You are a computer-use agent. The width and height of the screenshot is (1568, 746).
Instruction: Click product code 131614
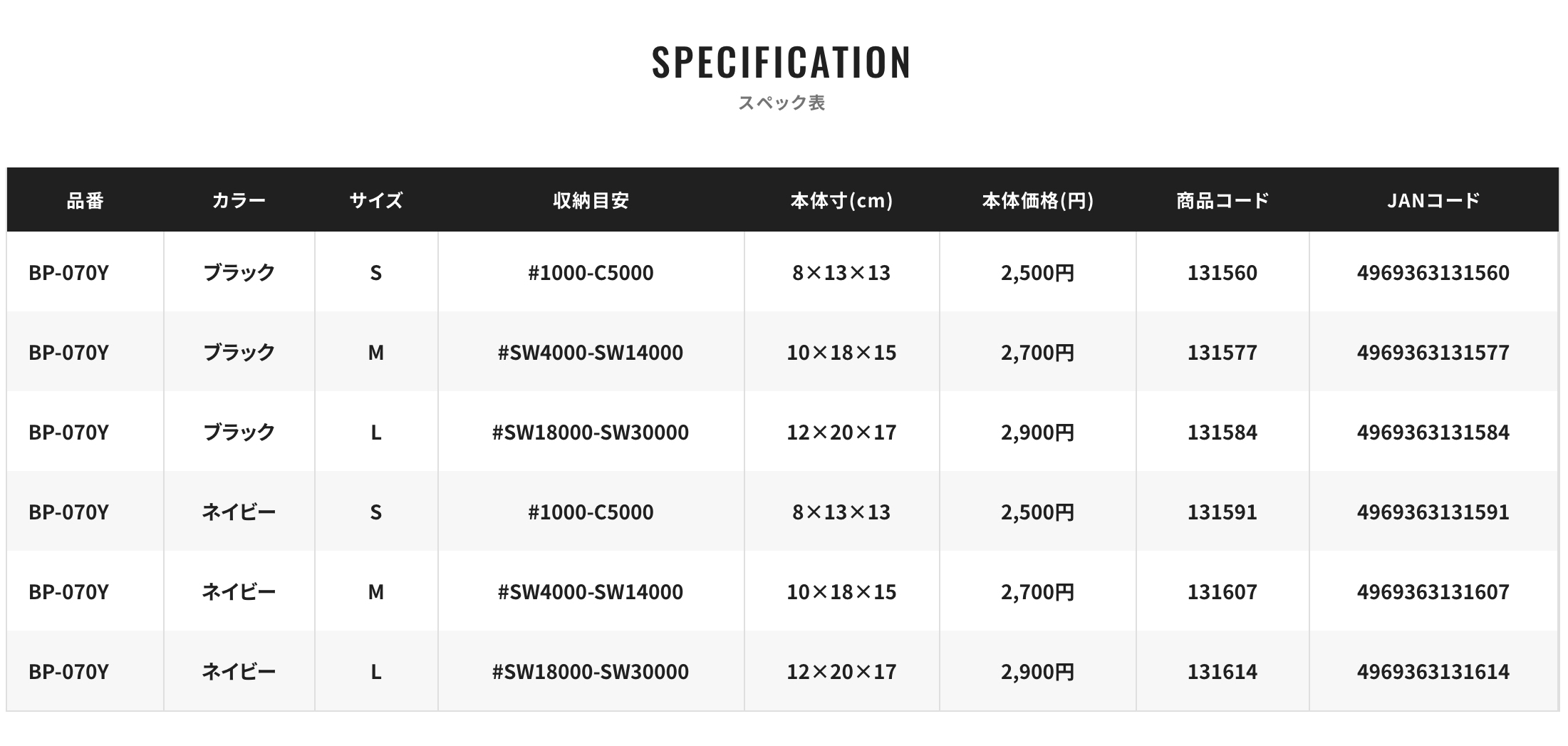click(1222, 672)
